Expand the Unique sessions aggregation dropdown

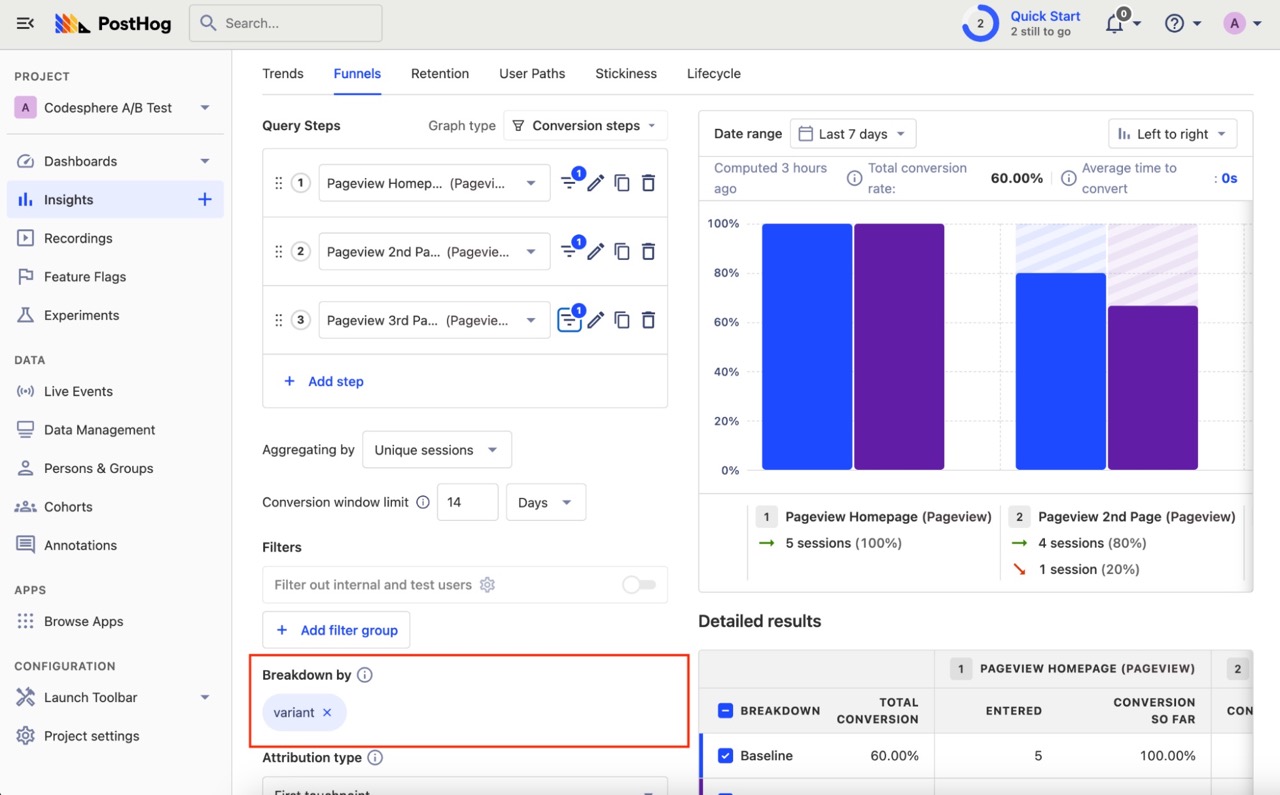pos(436,450)
